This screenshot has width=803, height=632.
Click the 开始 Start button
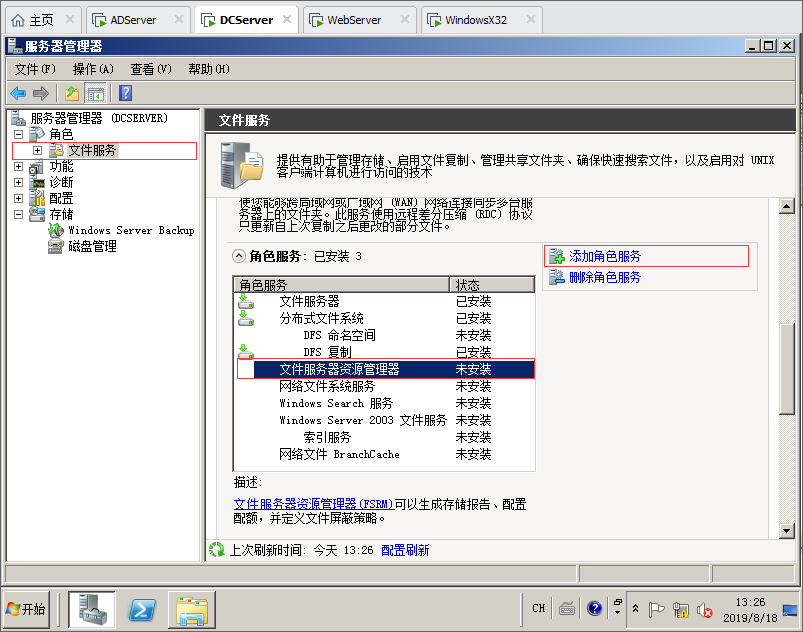pyautogui.click(x=27, y=609)
